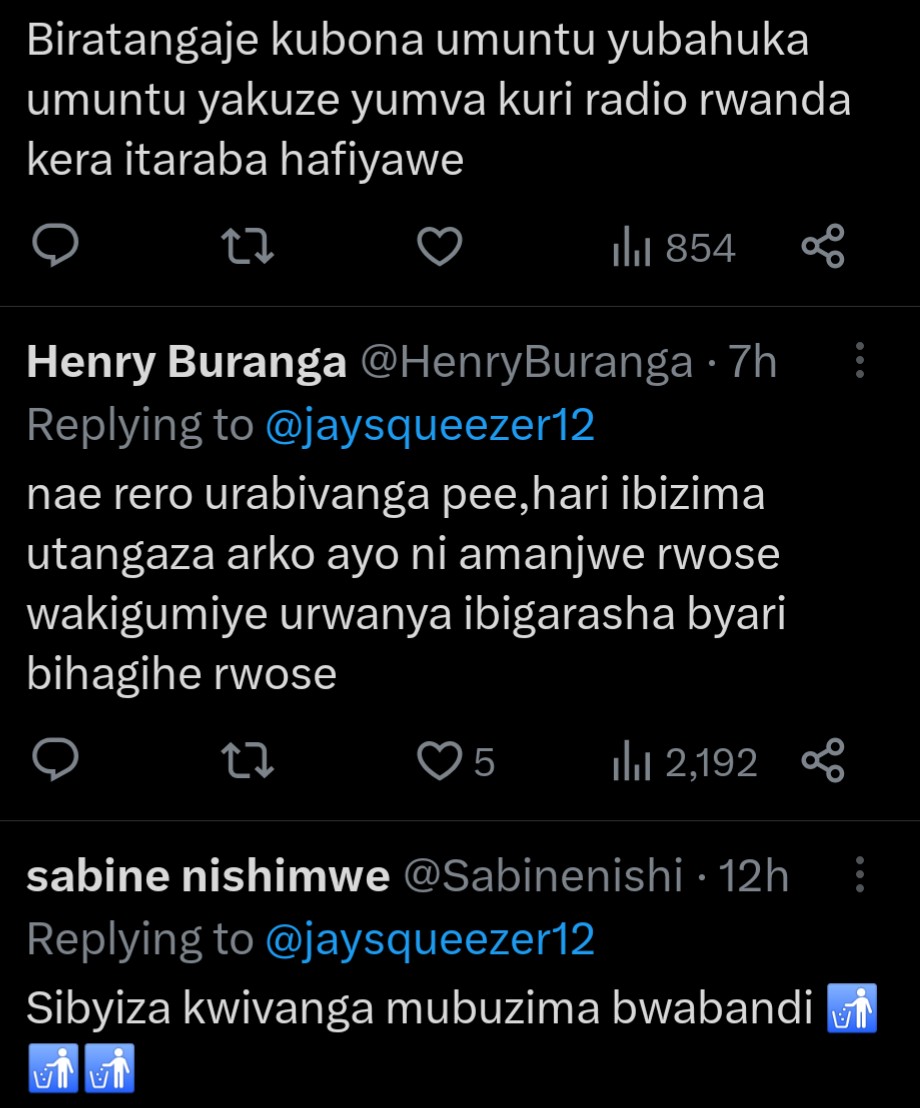Viewport: 920px width, 1108px height.
Task: Retweet Henry Buranga's tweet
Action: pyautogui.click(x=246, y=763)
